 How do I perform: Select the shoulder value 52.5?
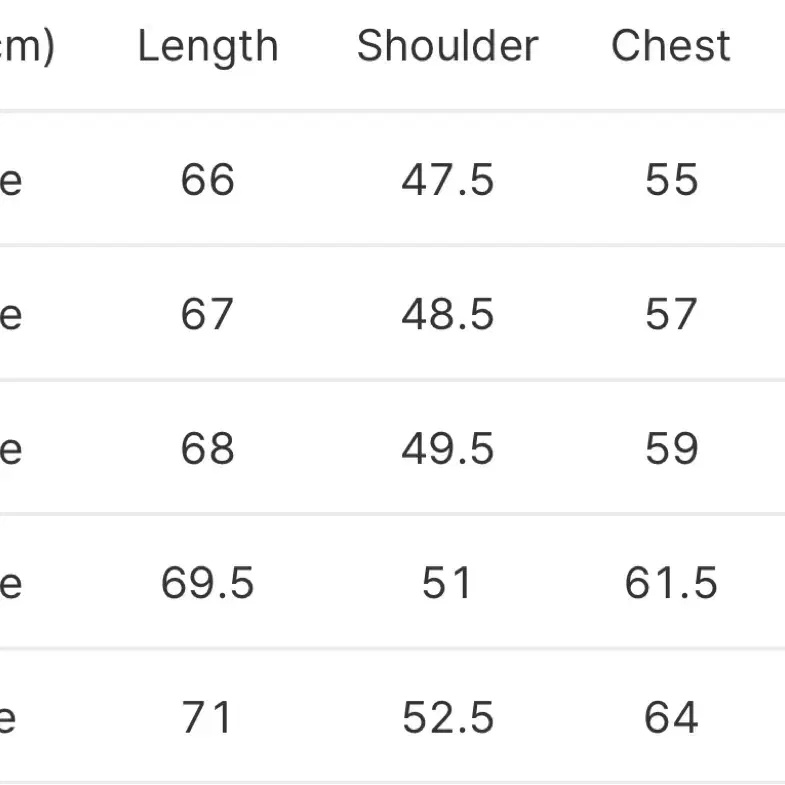[x=448, y=717]
